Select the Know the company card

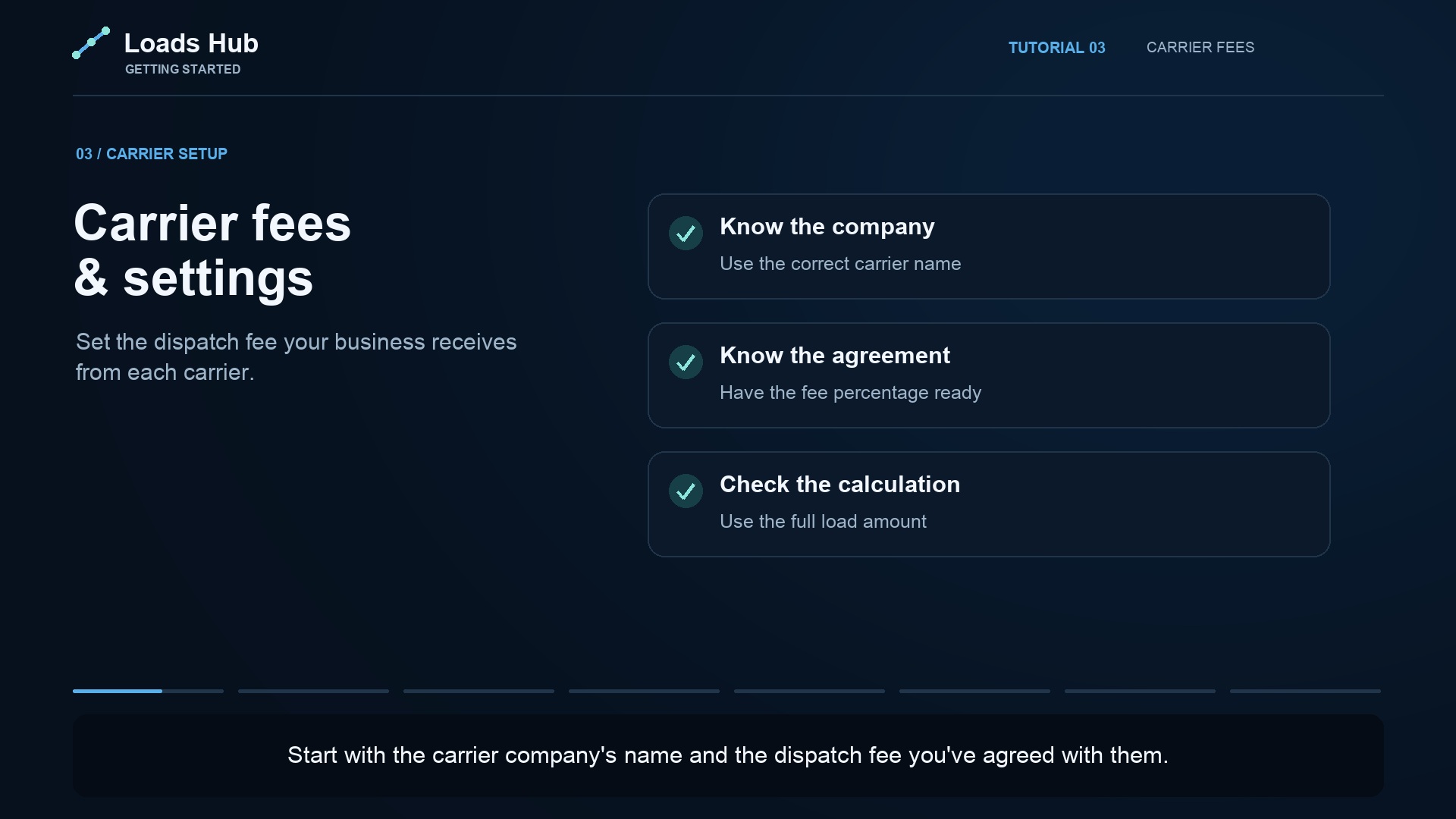[x=989, y=246]
